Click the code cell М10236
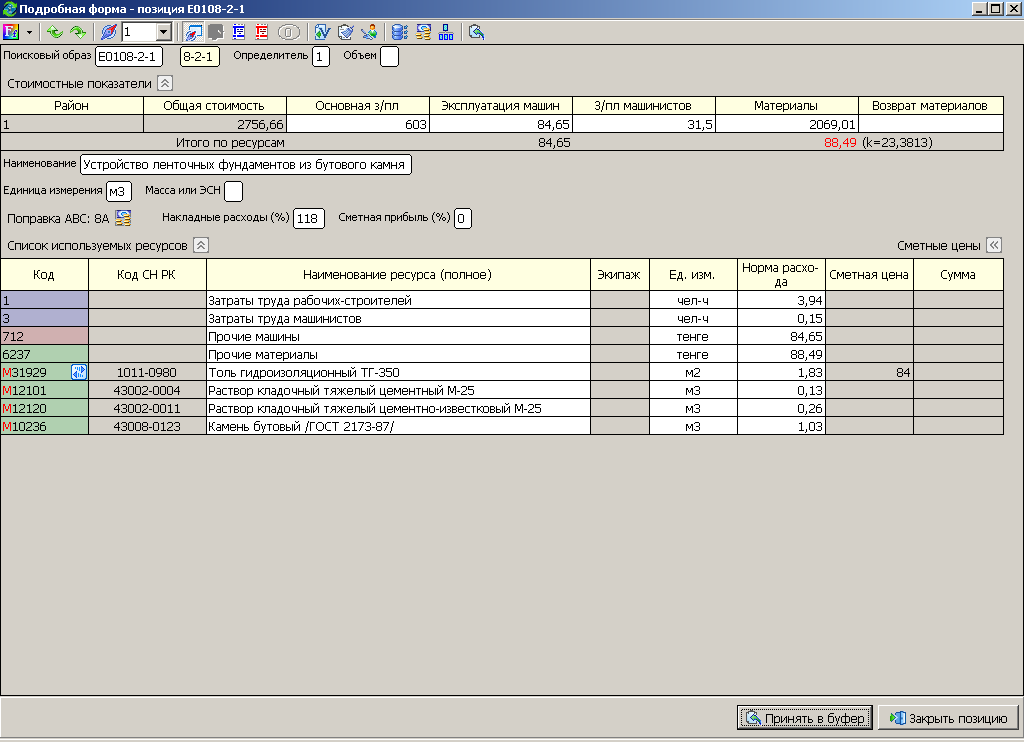Screen dimensions: 1024x742 click(44, 427)
